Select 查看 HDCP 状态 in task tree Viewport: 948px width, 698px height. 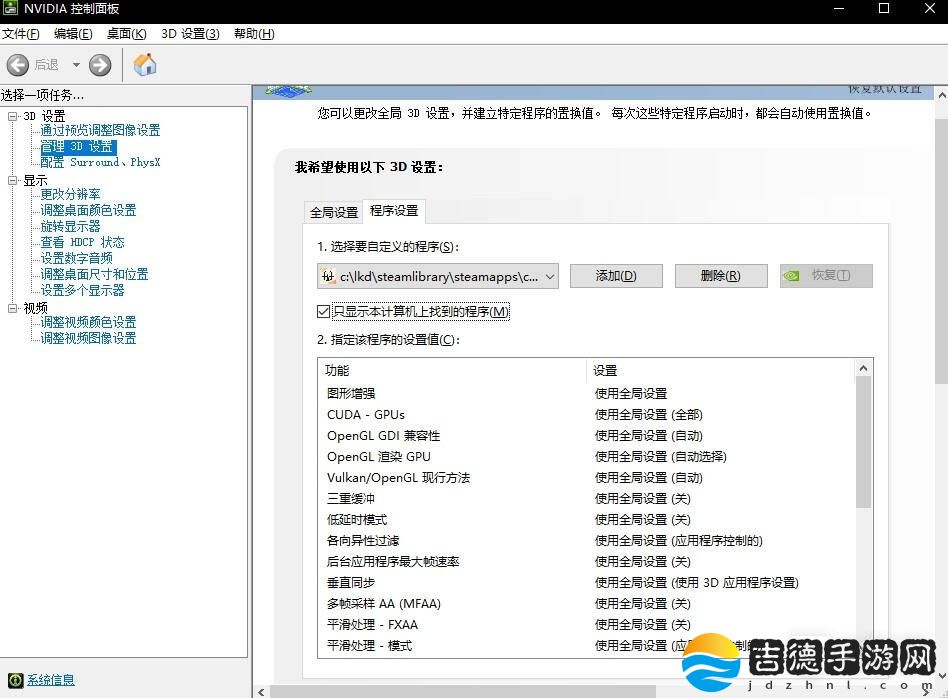(x=82, y=242)
